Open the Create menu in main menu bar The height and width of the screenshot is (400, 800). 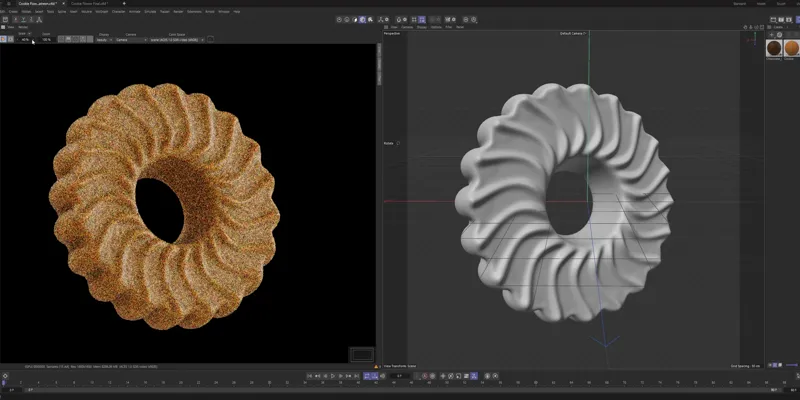[x=13, y=11]
